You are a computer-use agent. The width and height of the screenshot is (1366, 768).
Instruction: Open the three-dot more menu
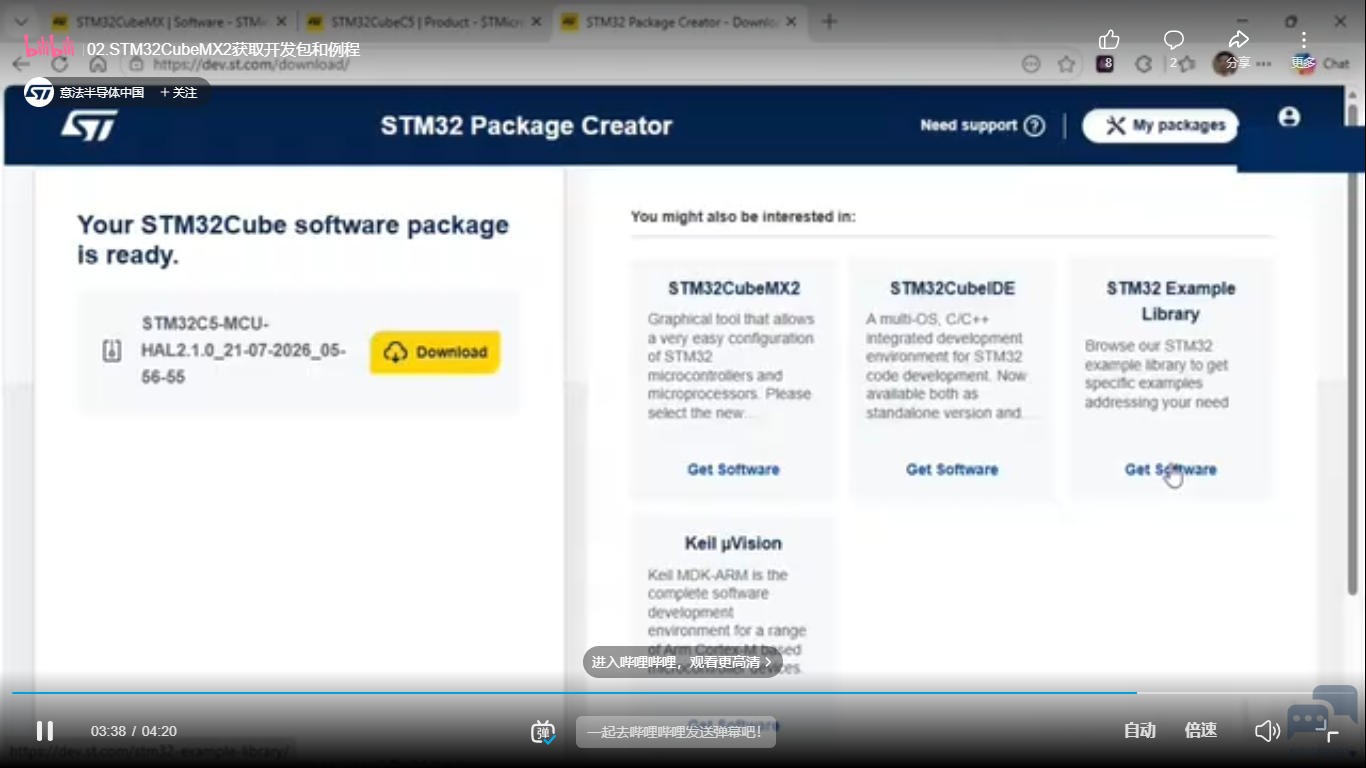(1304, 40)
